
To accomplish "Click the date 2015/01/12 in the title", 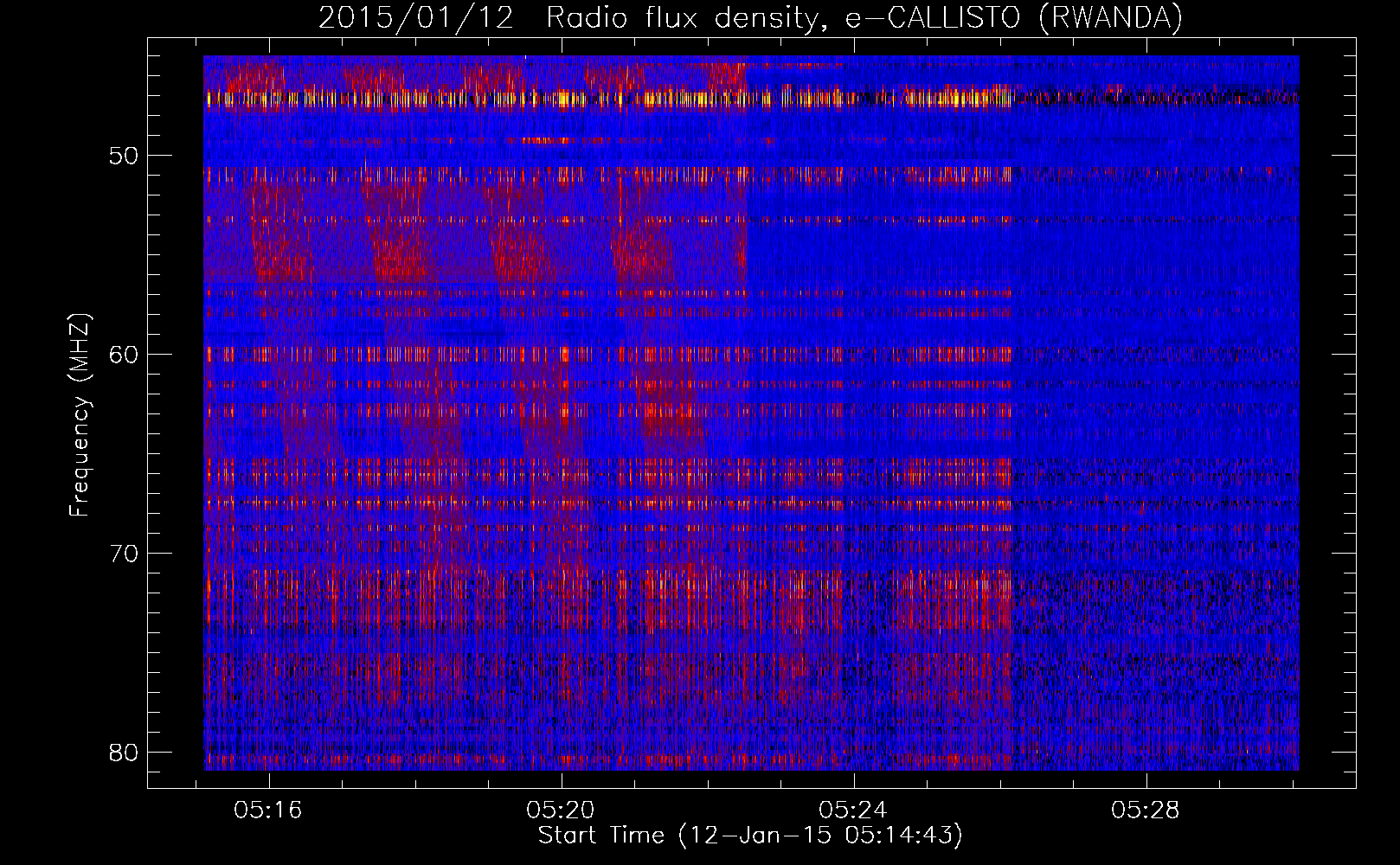I will coord(416,17).
